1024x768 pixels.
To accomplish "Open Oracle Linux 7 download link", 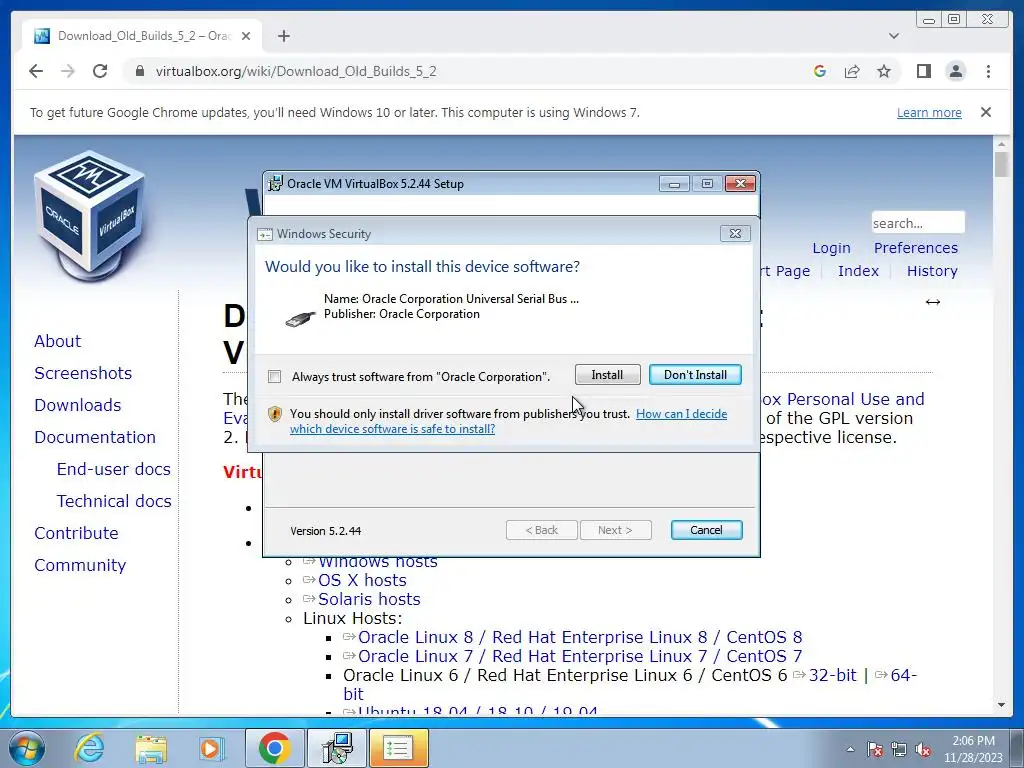I will point(580,656).
